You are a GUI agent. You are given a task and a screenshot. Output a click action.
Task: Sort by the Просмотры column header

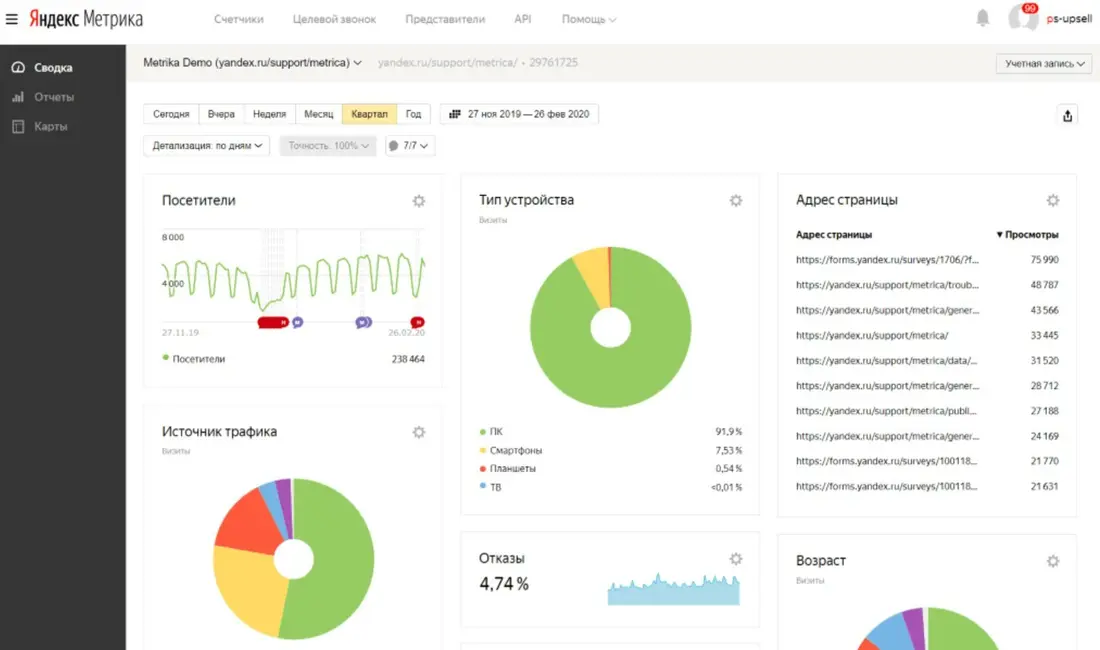(x=1027, y=234)
